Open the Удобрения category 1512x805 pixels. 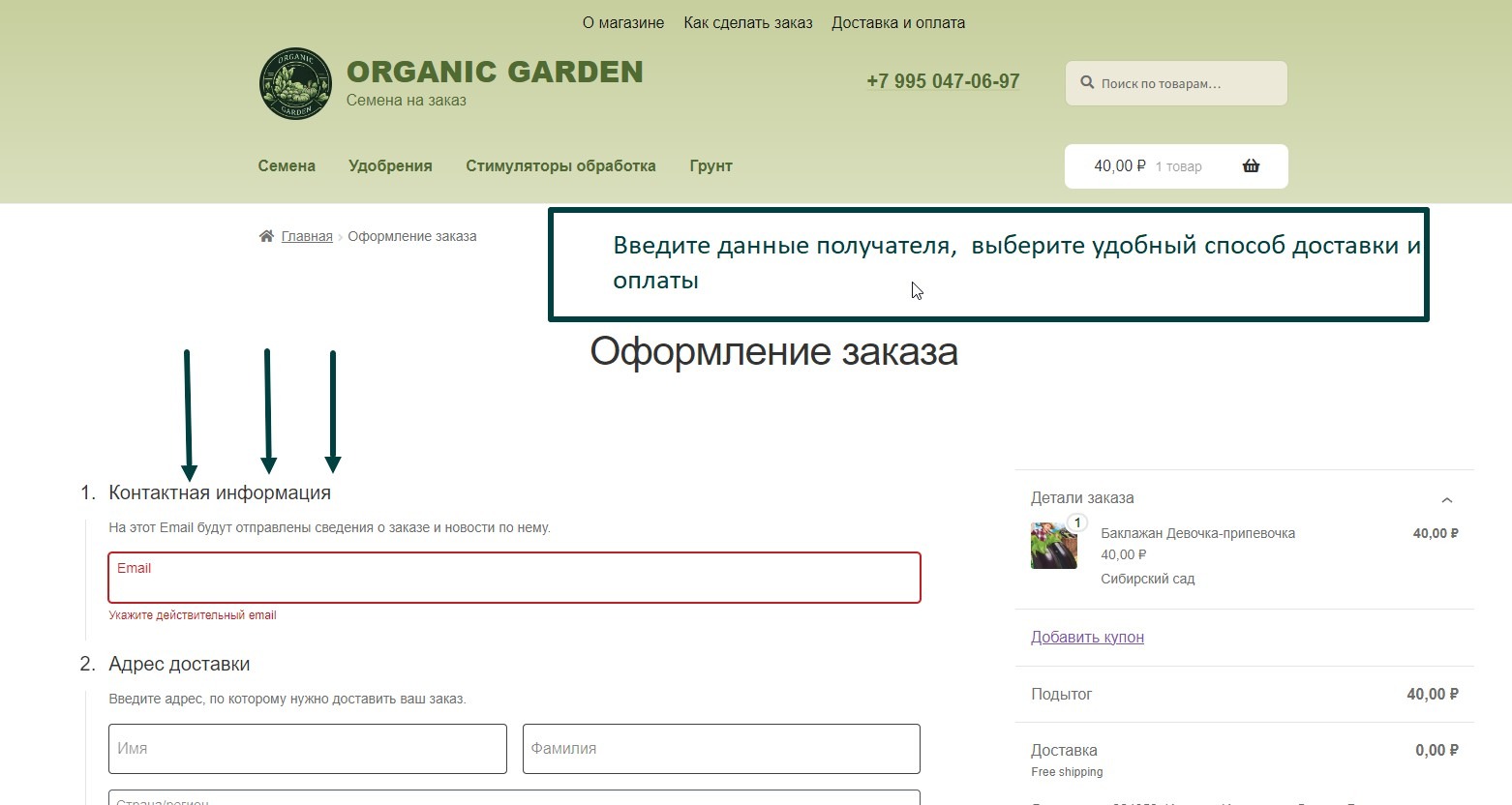[390, 165]
